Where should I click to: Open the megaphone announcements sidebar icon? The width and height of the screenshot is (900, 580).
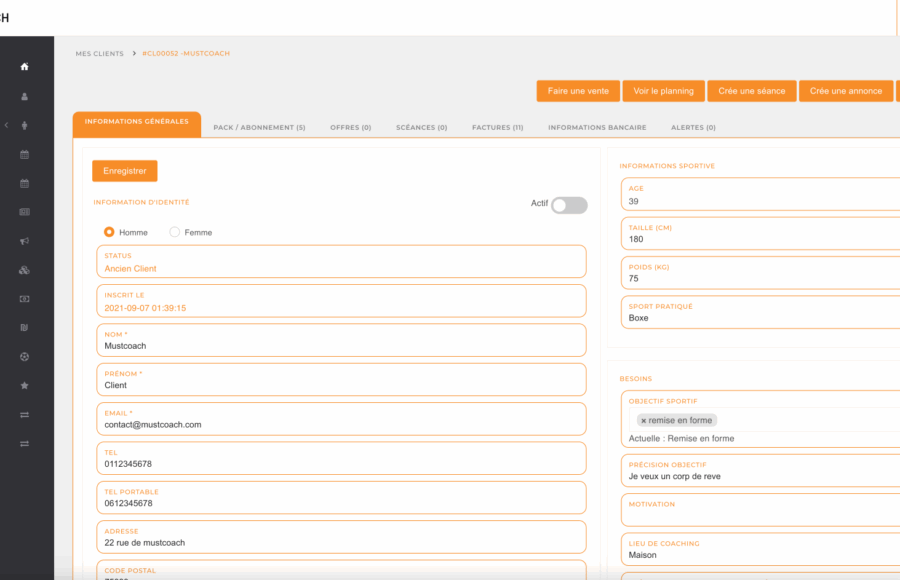(x=24, y=241)
